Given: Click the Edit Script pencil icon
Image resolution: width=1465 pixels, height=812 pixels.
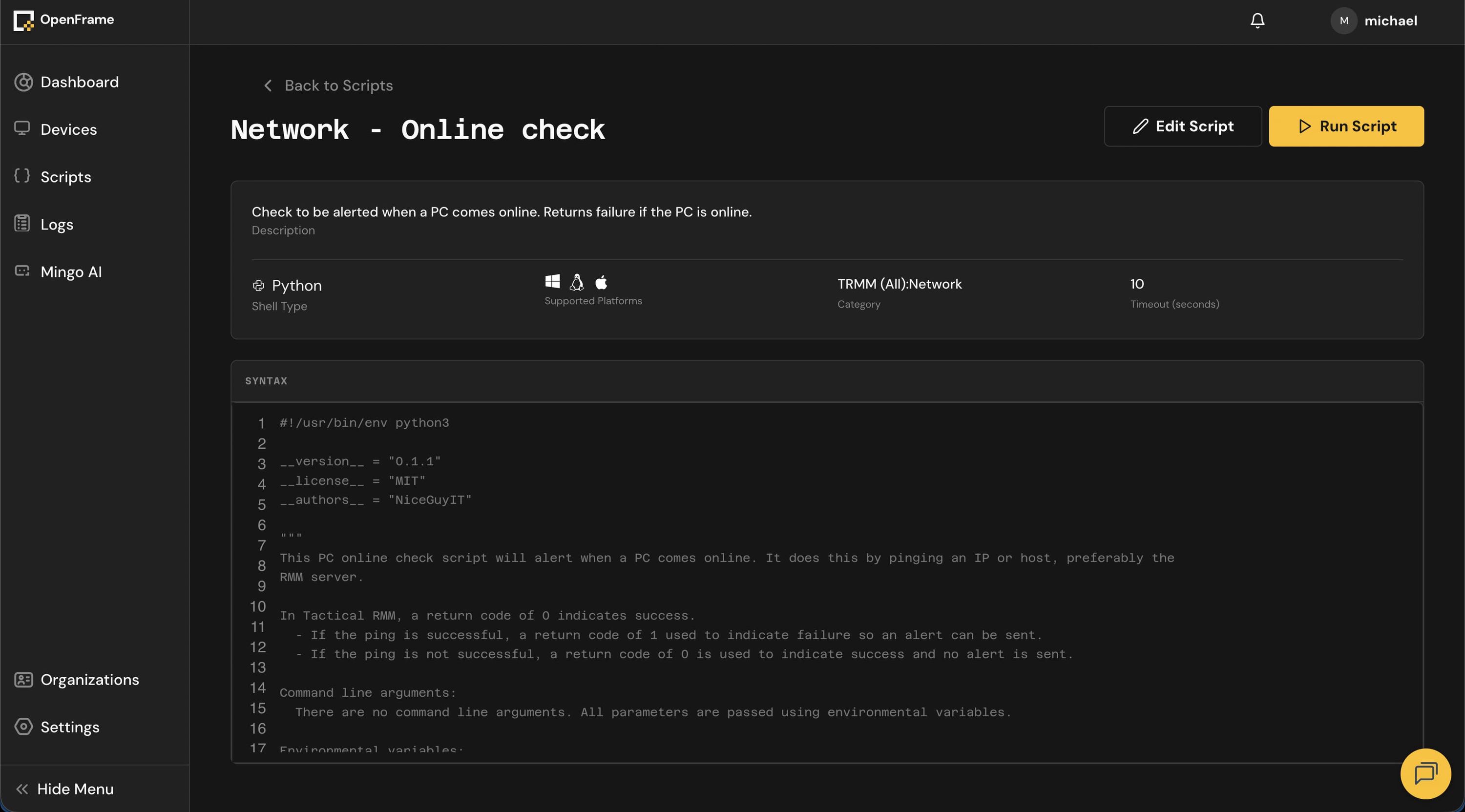Looking at the screenshot, I should pos(1140,126).
